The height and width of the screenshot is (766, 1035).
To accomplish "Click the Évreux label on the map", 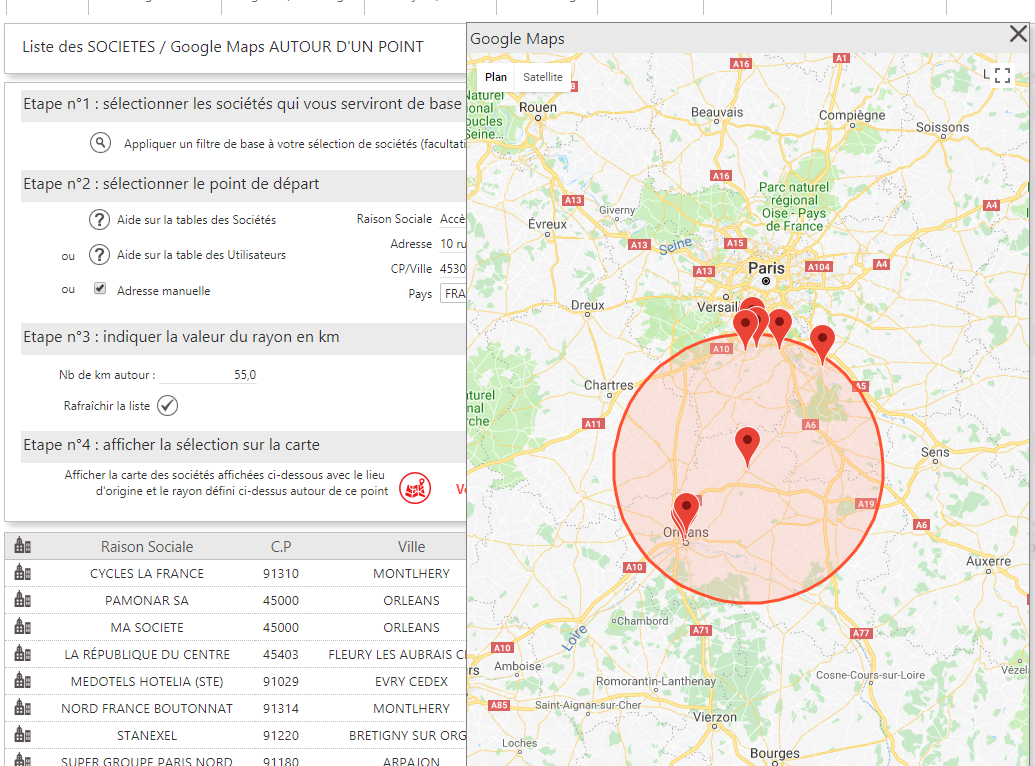I will [x=547, y=224].
